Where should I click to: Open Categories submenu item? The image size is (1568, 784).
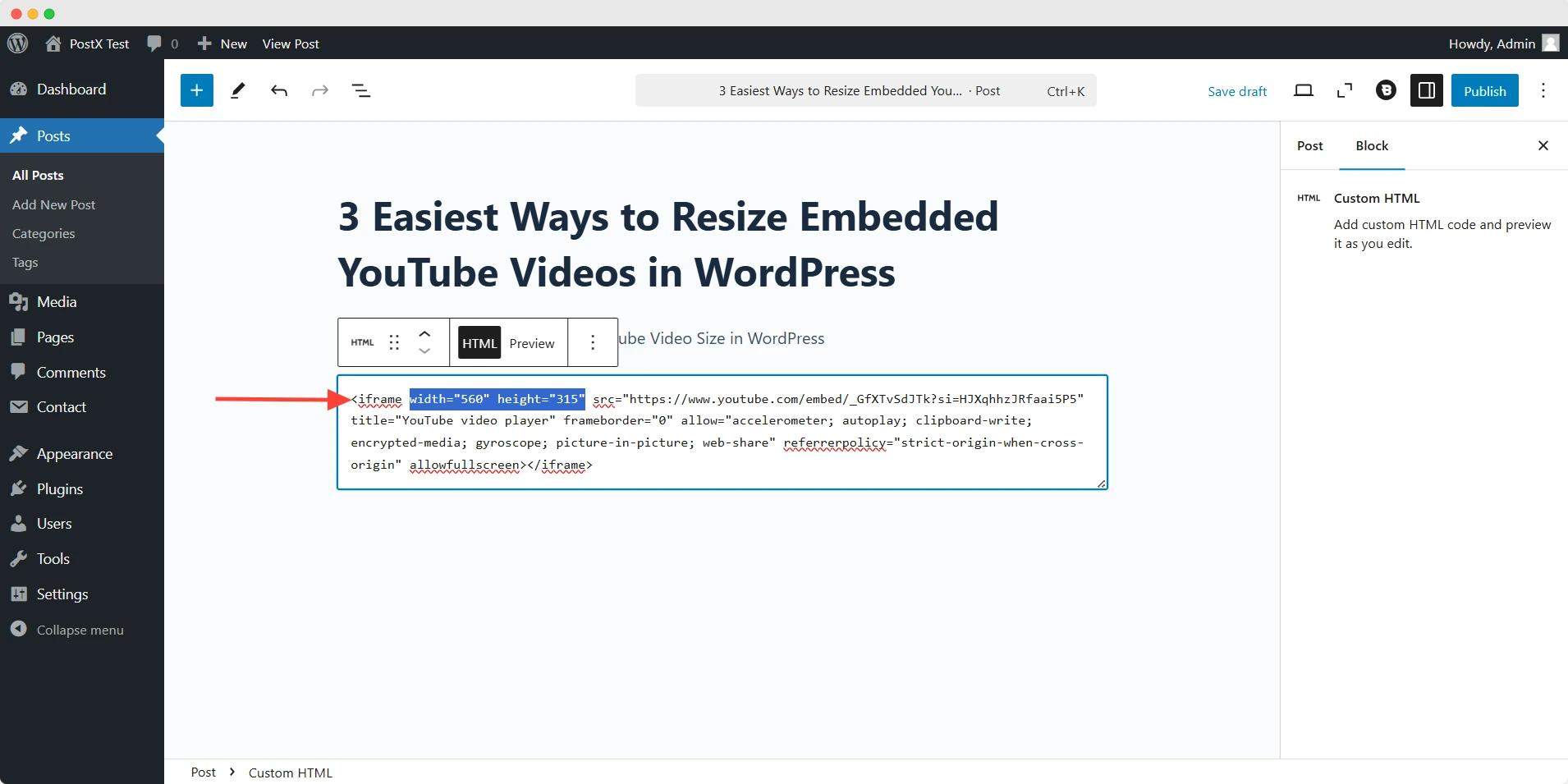pyautogui.click(x=44, y=233)
